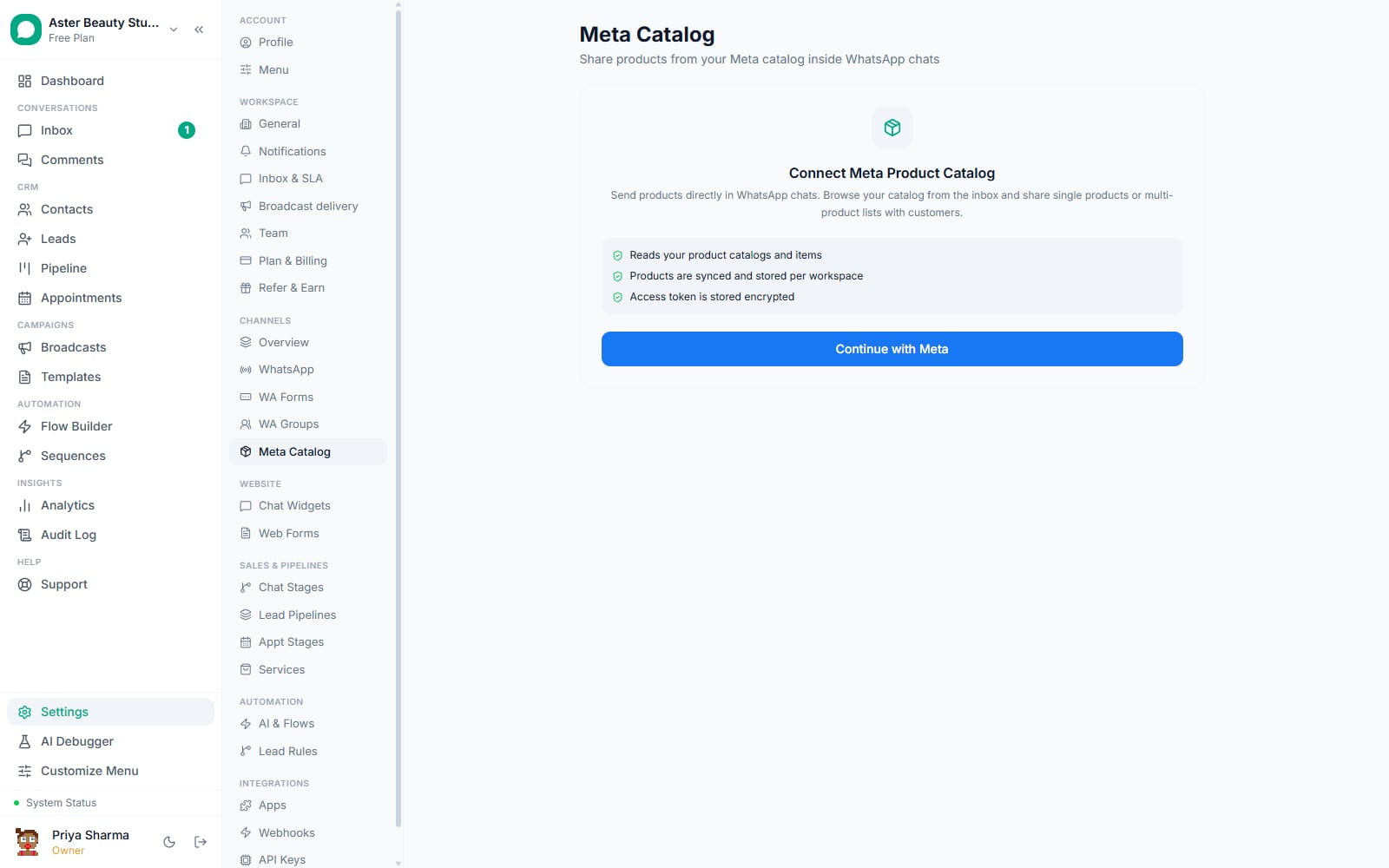This screenshot has height=868, width=1389.
Task: Open Pipeline via its kanban icon
Action: tap(24, 268)
